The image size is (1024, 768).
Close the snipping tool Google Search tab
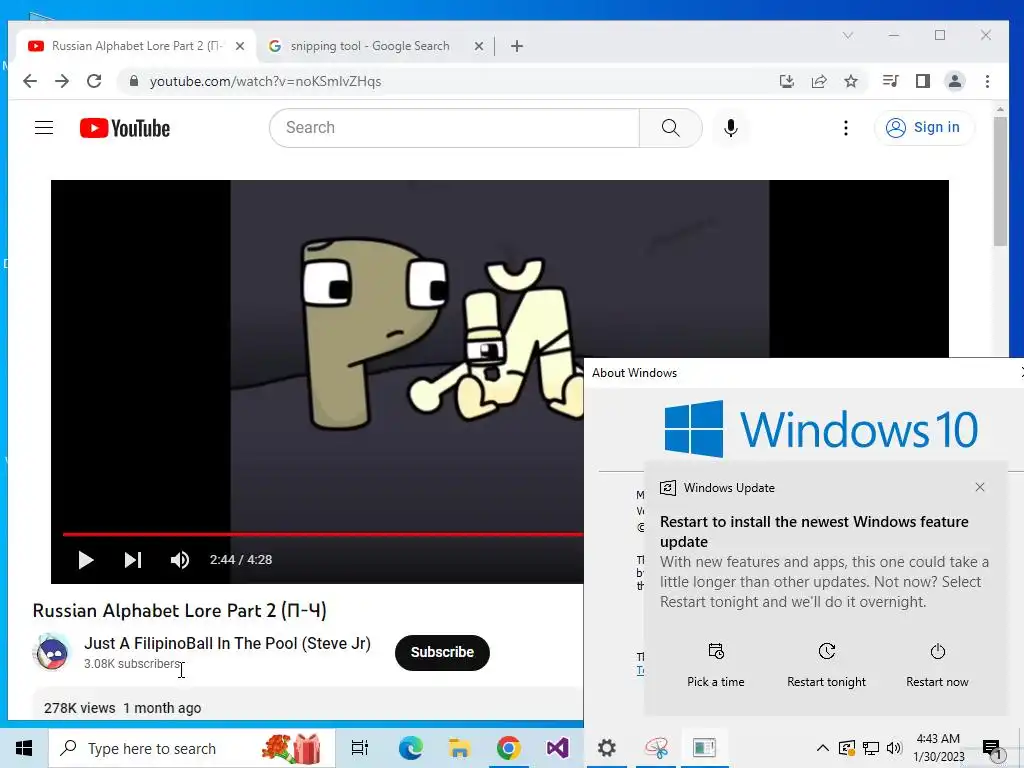479,46
